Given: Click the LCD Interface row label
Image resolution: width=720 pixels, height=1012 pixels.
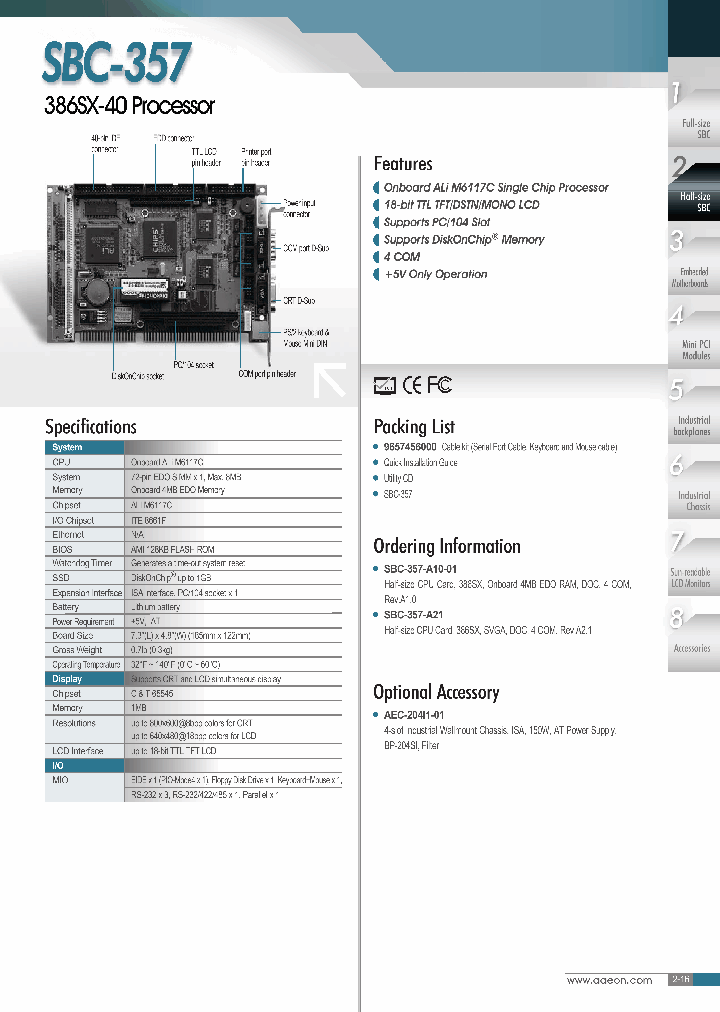Looking at the screenshot, I should 77,751.
